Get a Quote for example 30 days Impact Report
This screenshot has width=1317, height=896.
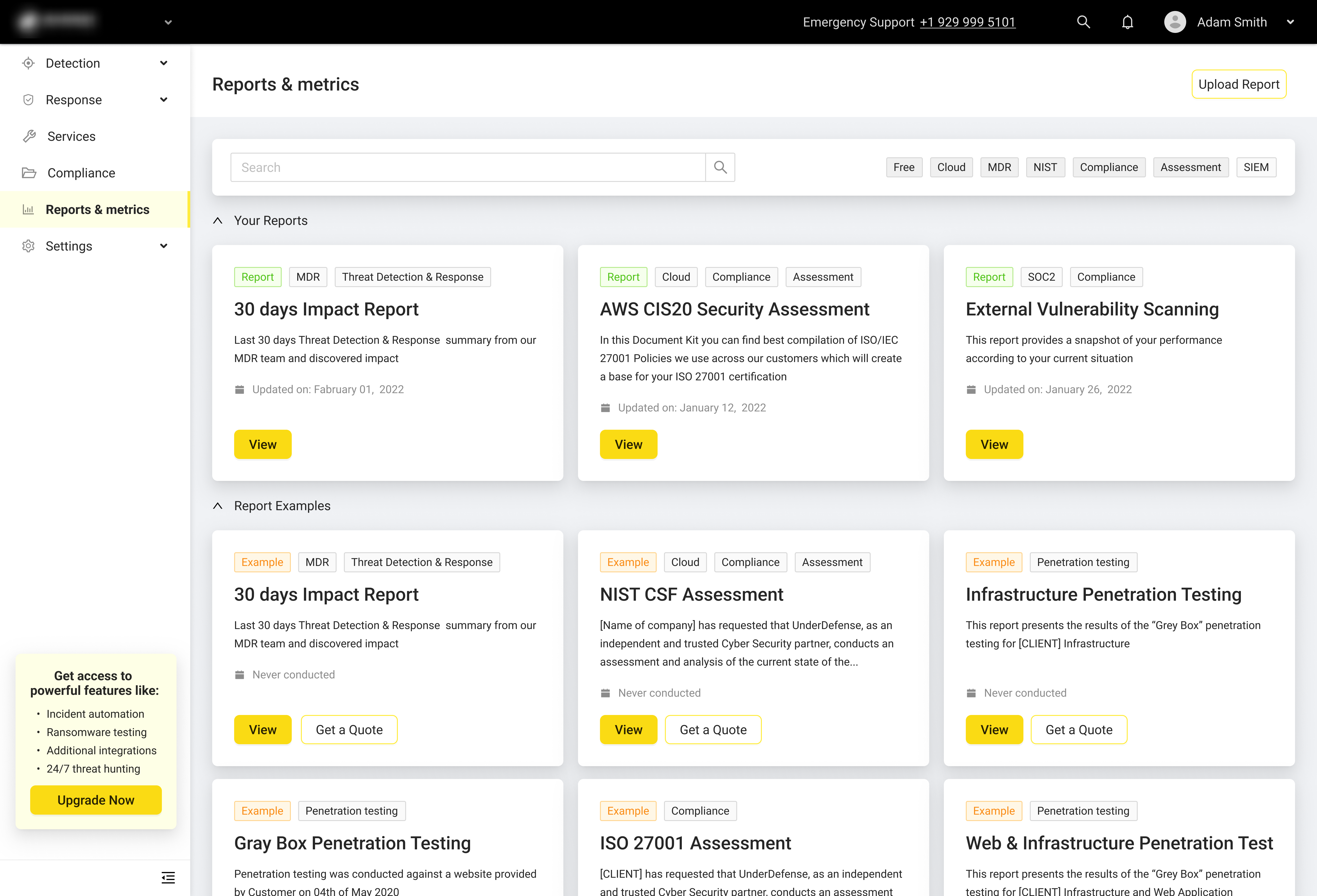click(349, 730)
